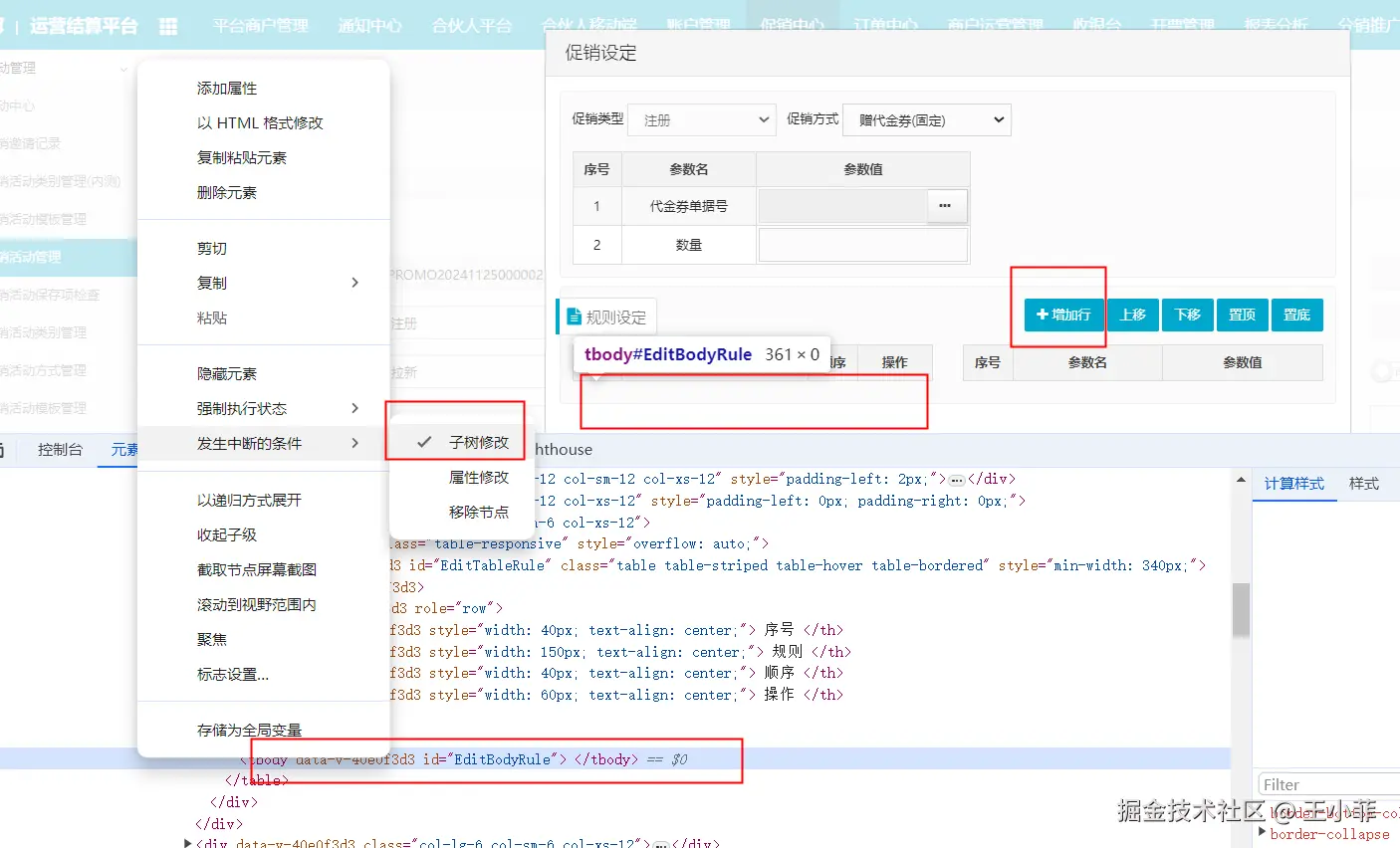Expand the 复制 submenu arrow
1400x848 pixels.
355,283
